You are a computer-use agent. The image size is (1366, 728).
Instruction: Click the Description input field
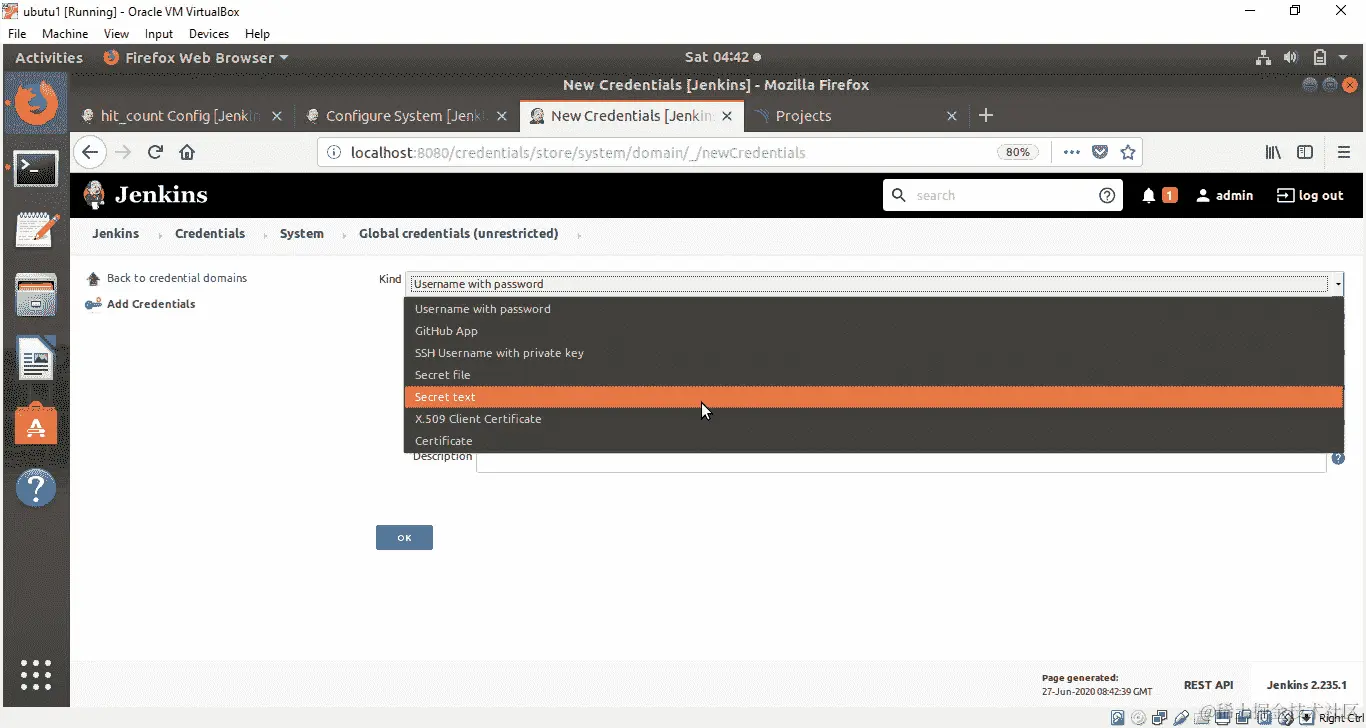pos(901,461)
